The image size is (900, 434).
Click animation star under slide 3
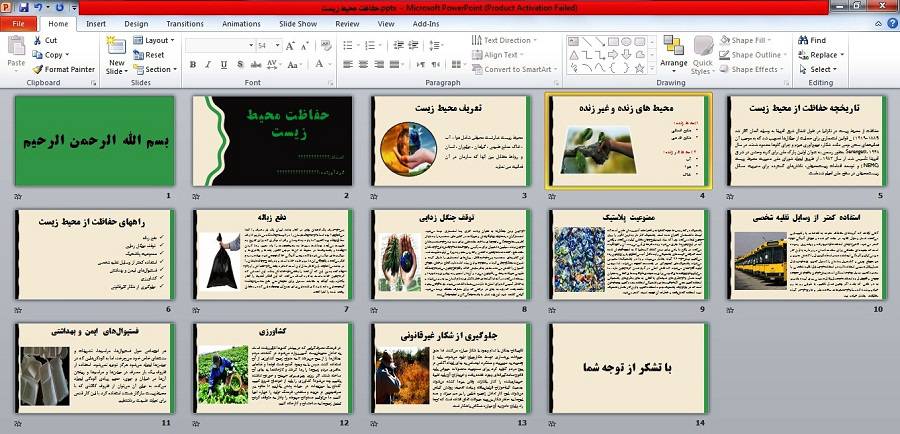(374, 196)
